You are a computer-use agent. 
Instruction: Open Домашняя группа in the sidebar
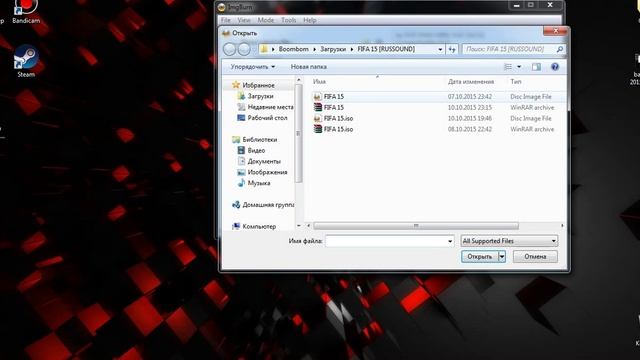pyautogui.click(x=268, y=205)
